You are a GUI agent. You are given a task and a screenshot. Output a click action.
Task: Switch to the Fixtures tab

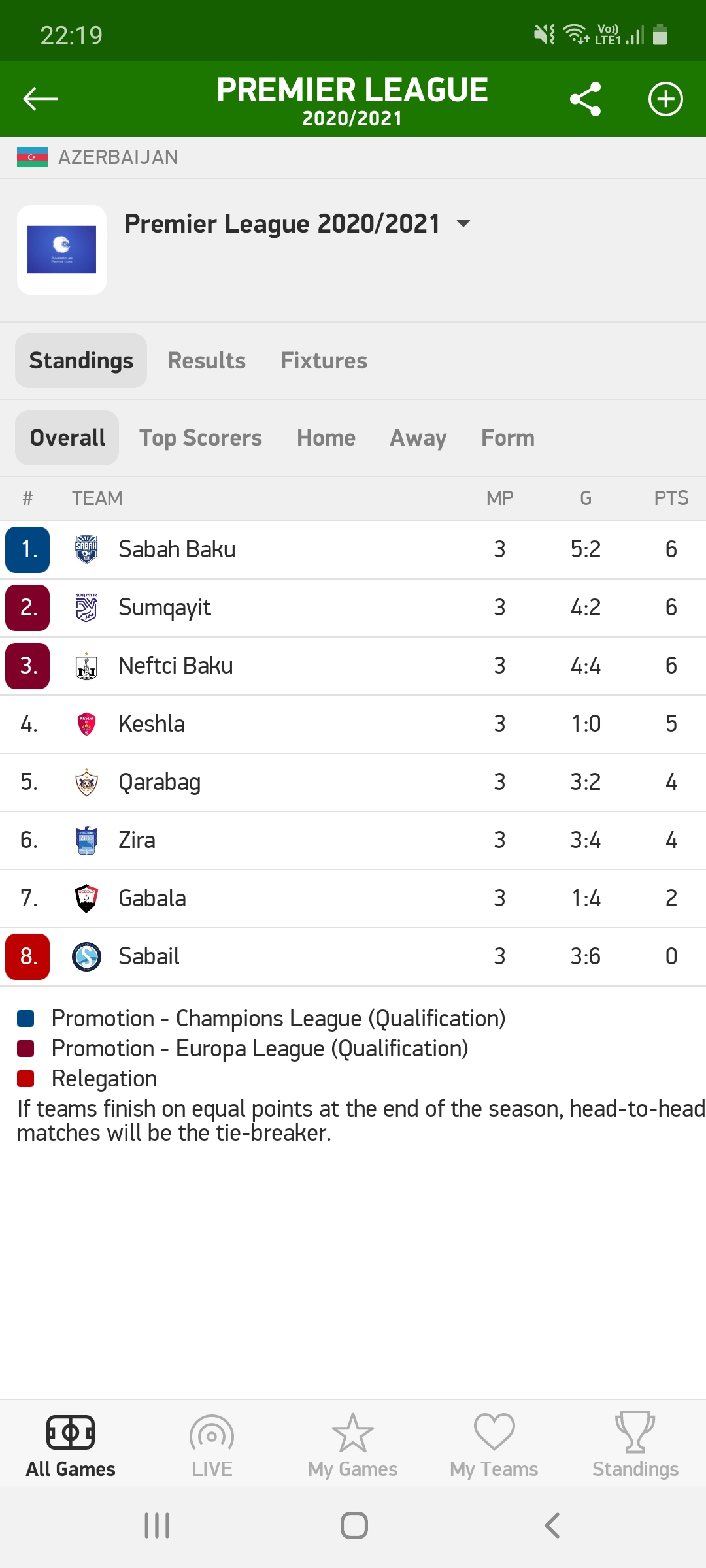tap(324, 361)
